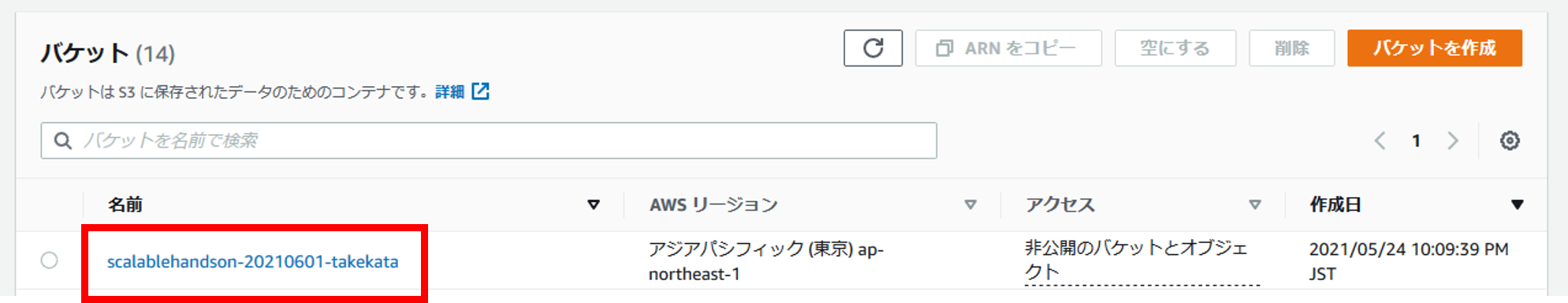The image size is (1568, 303).
Task: Click the magnifier search icon
Action: pos(62,140)
